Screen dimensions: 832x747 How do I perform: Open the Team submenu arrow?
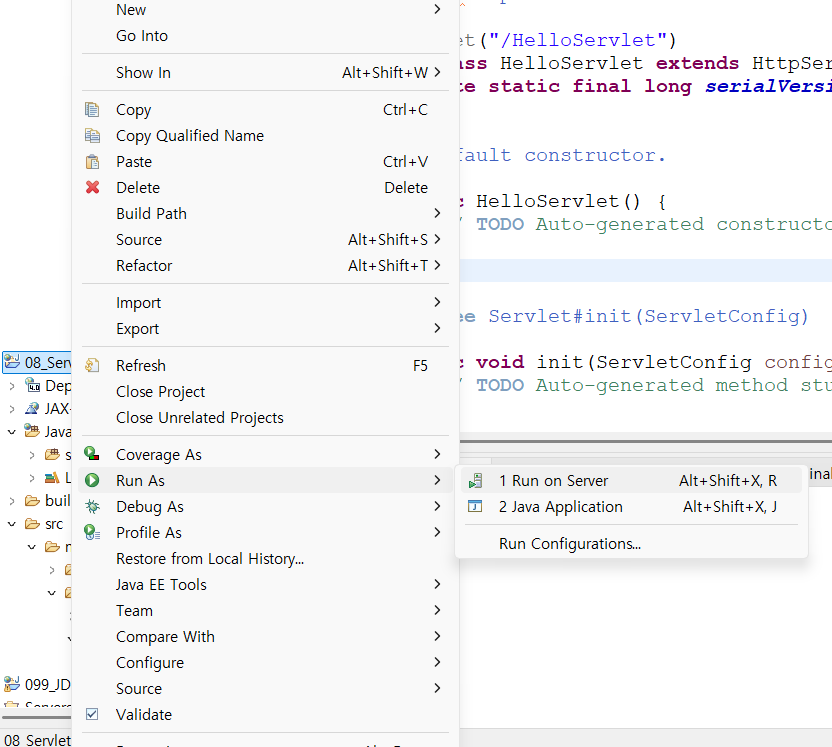437,610
